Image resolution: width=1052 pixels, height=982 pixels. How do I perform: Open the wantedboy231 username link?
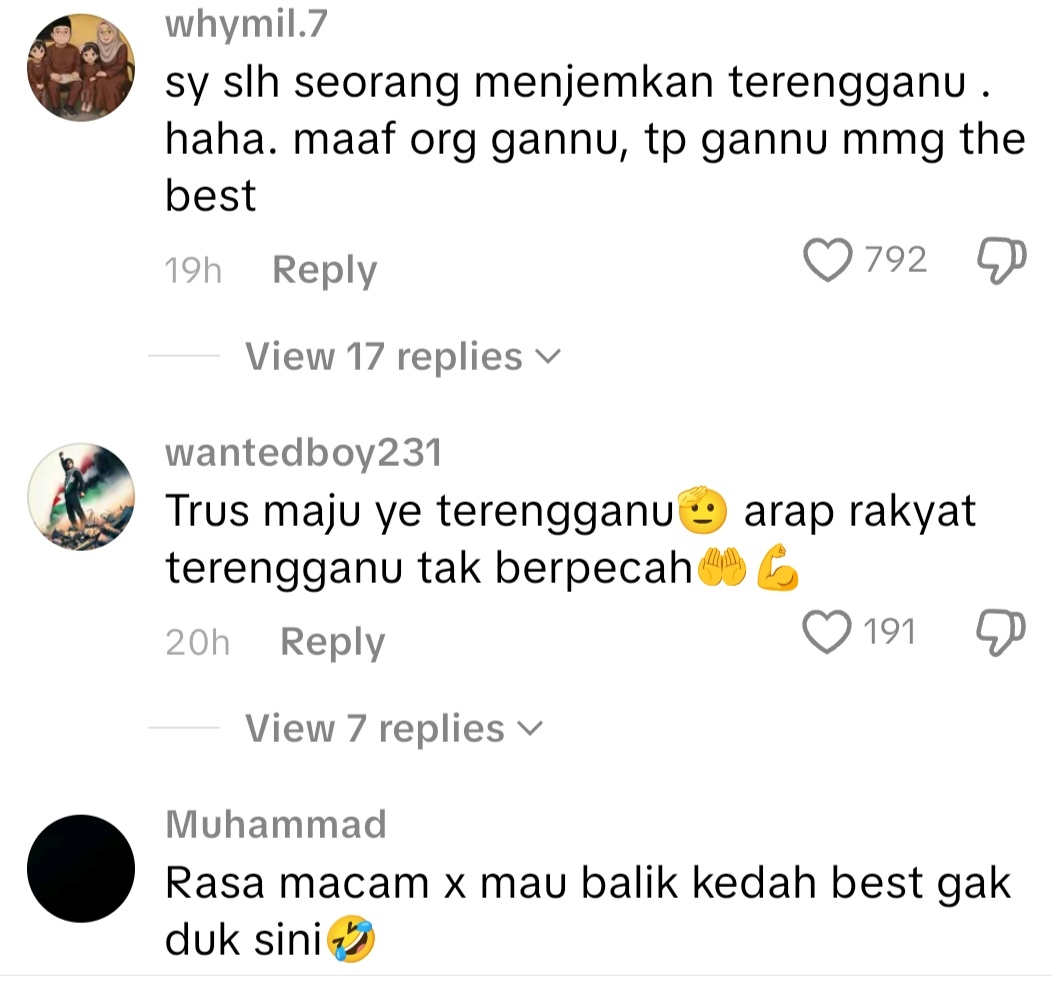coord(304,453)
